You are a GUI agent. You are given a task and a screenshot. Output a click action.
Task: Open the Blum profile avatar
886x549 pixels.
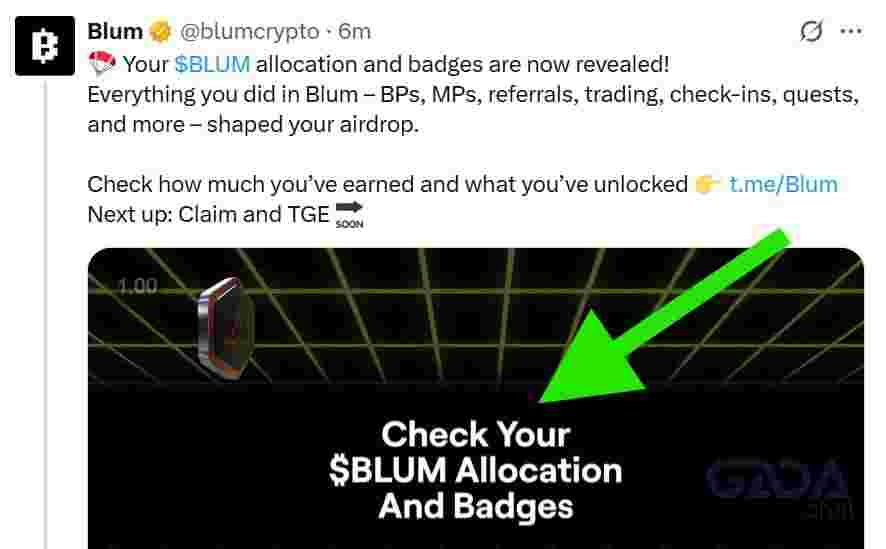coord(45,46)
